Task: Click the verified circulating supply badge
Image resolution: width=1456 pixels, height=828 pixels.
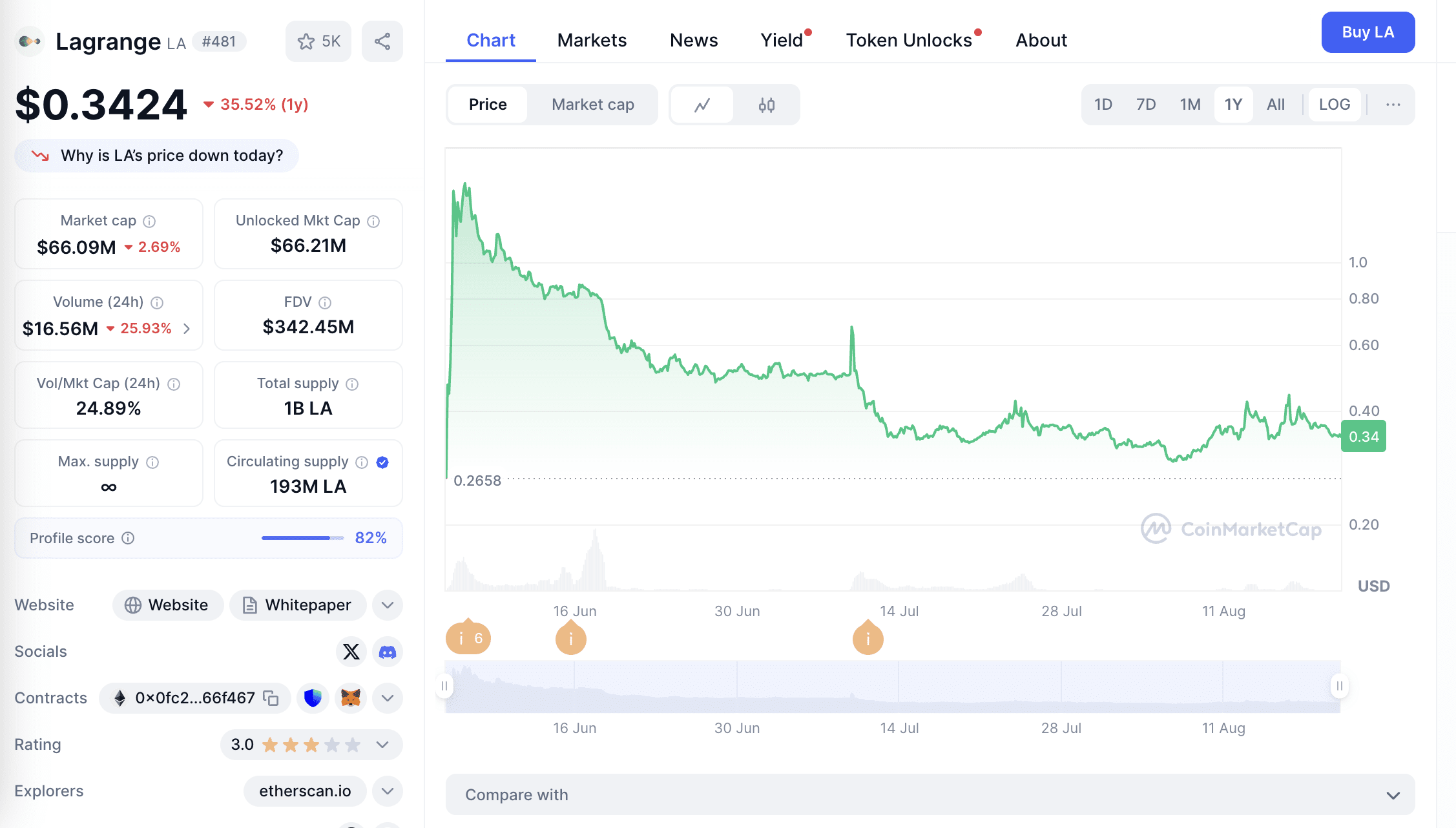Action: (x=382, y=462)
